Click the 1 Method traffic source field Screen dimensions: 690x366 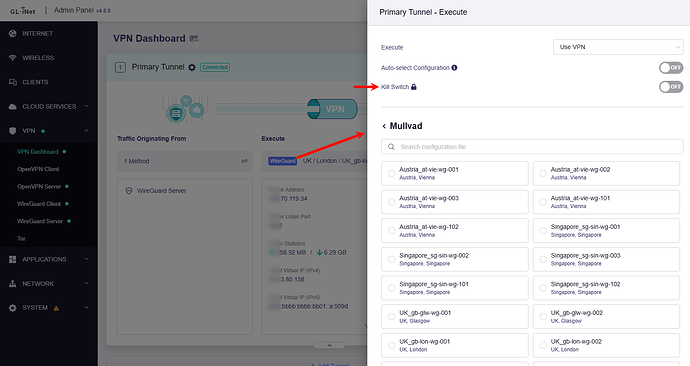coord(185,161)
